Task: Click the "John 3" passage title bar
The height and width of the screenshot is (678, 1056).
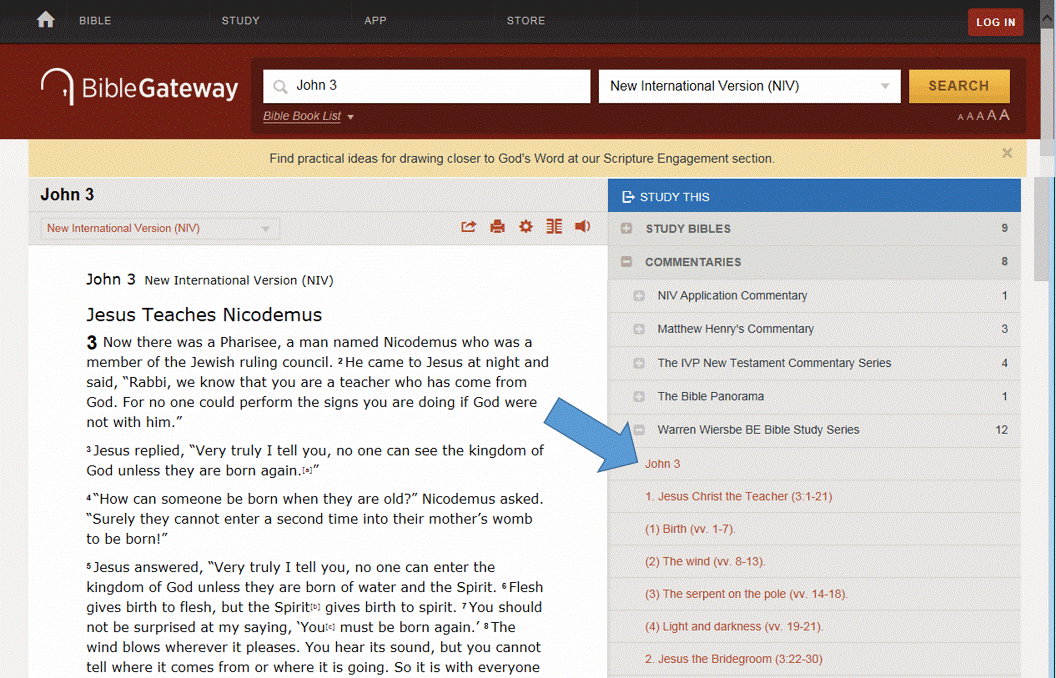Action: point(318,195)
